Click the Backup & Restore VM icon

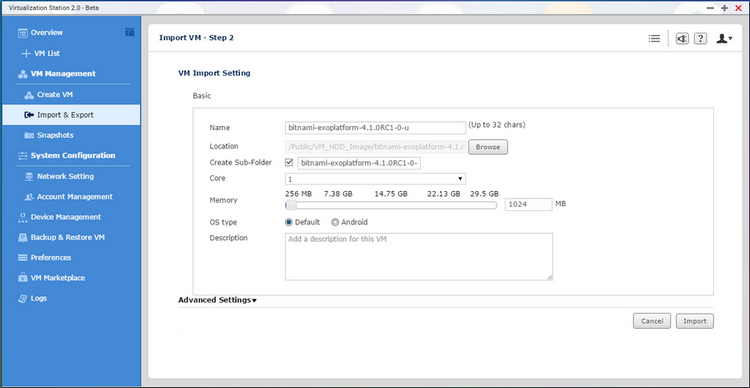(x=22, y=238)
